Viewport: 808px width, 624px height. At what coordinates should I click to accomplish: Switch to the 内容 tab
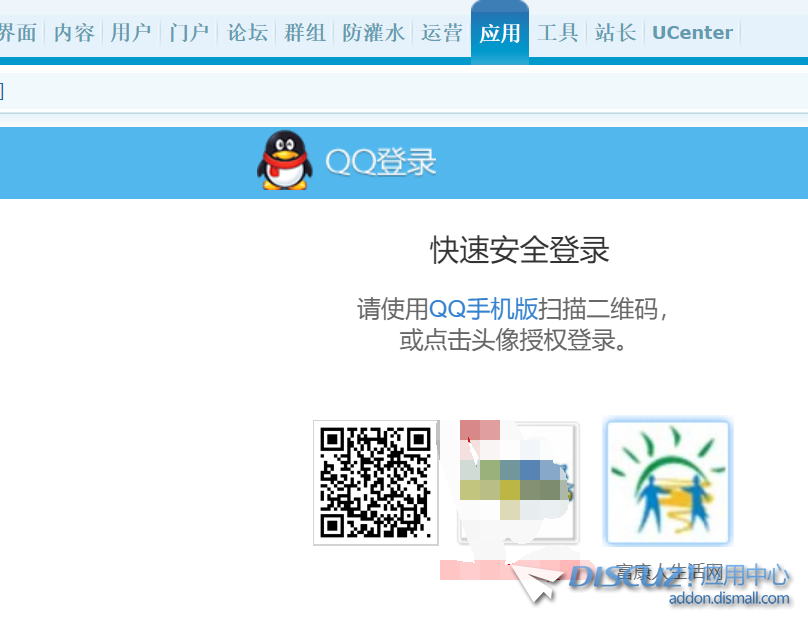coord(74,33)
